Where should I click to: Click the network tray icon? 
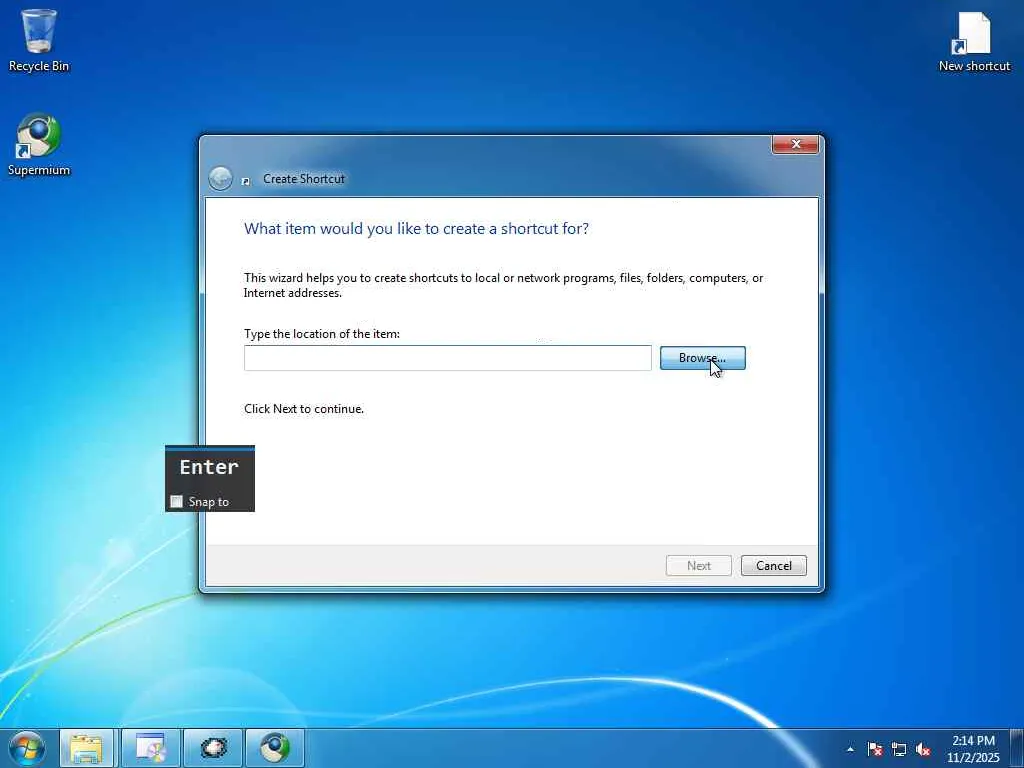(899, 749)
